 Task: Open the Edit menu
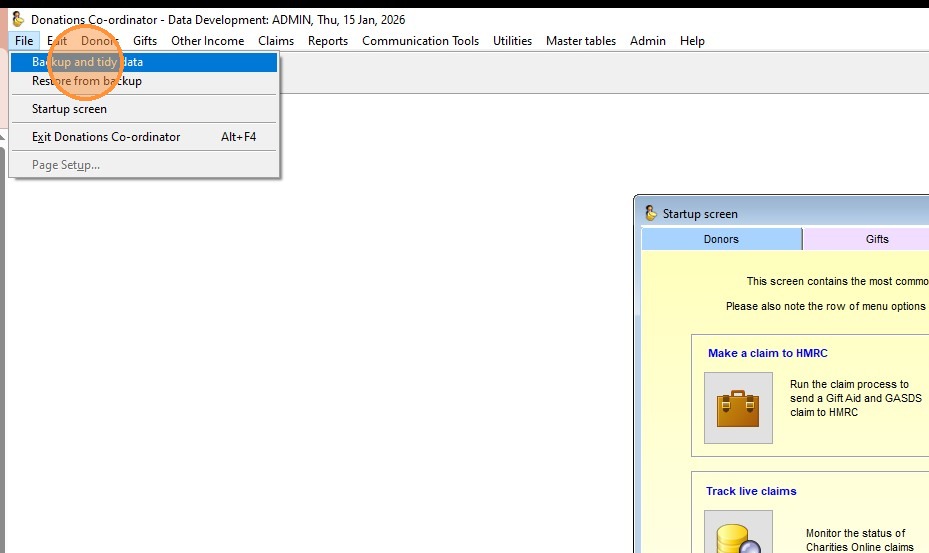click(57, 41)
